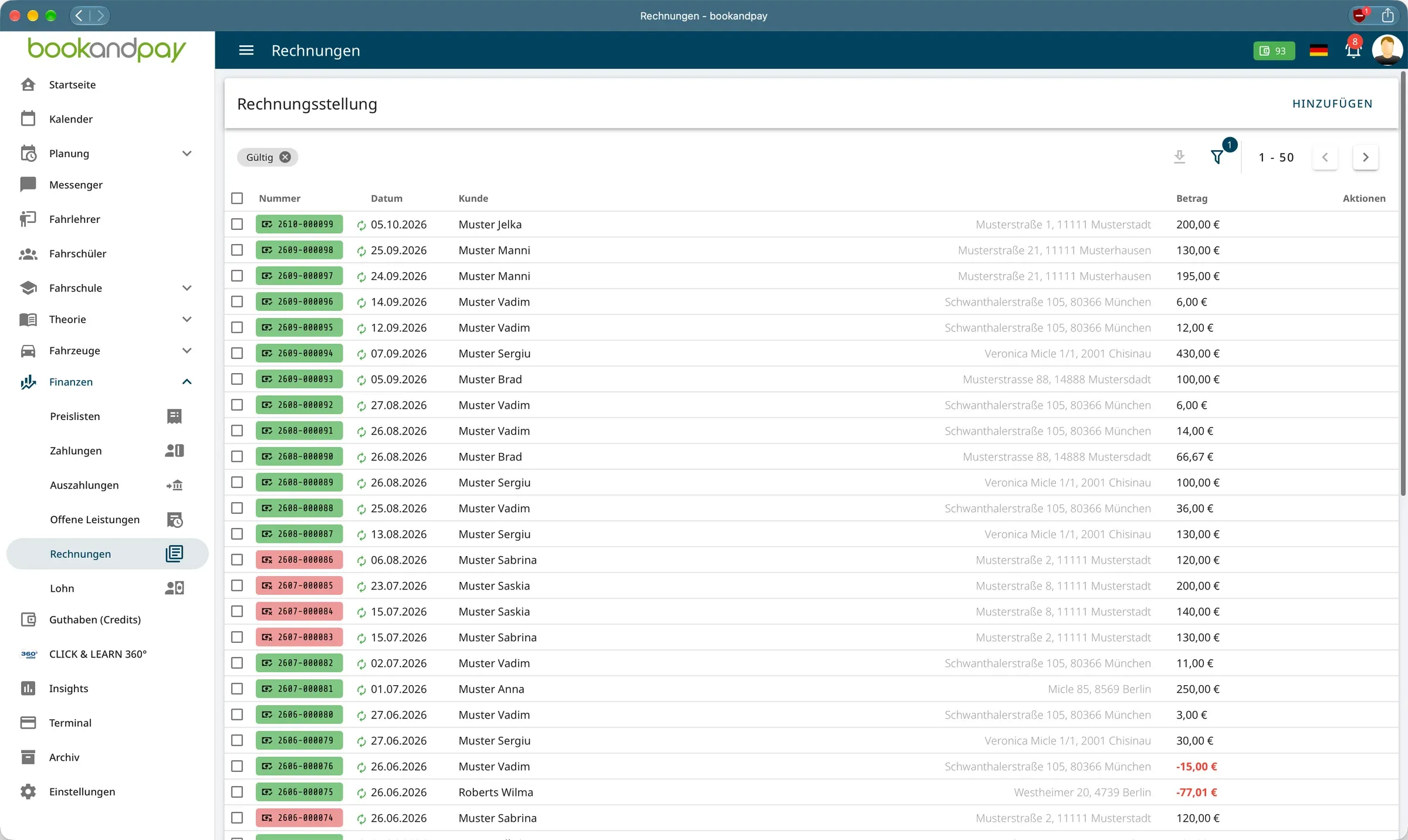Toggle the select-all header checkbox
Image resolution: width=1408 pixels, height=840 pixels.
(237, 198)
